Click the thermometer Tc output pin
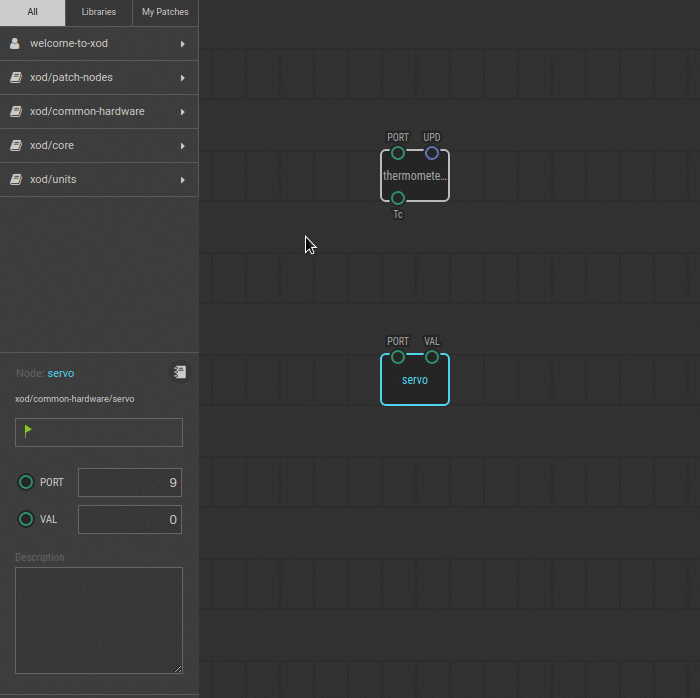This screenshot has height=698, width=700. (x=398, y=198)
